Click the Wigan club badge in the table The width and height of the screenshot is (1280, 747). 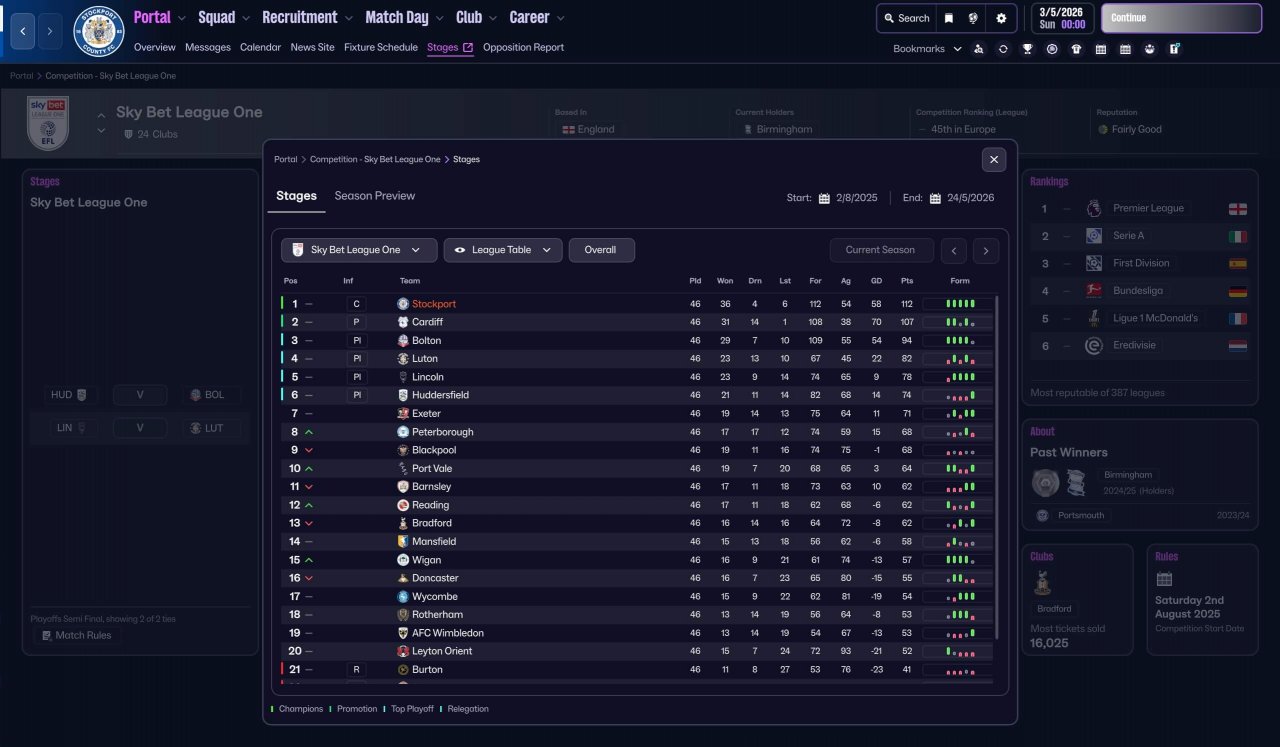tap(403, 560)
